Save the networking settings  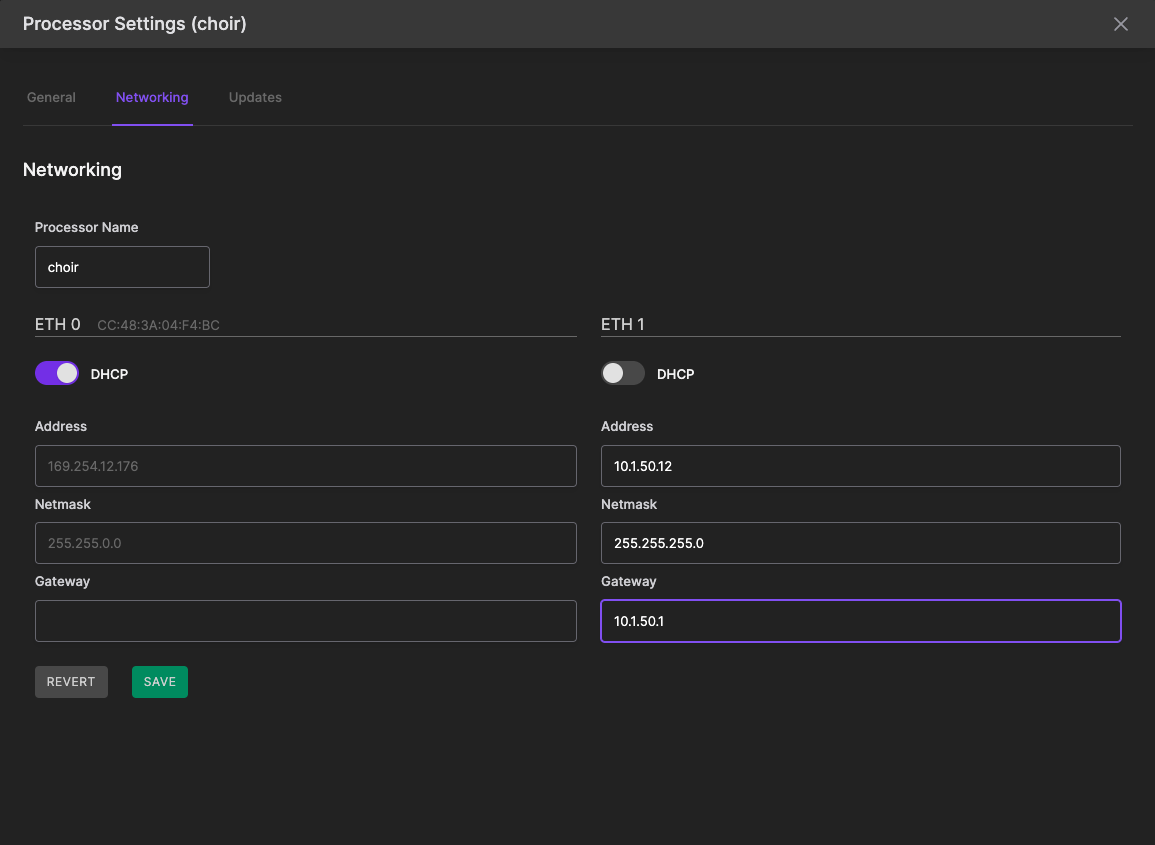tap(160, 682)
